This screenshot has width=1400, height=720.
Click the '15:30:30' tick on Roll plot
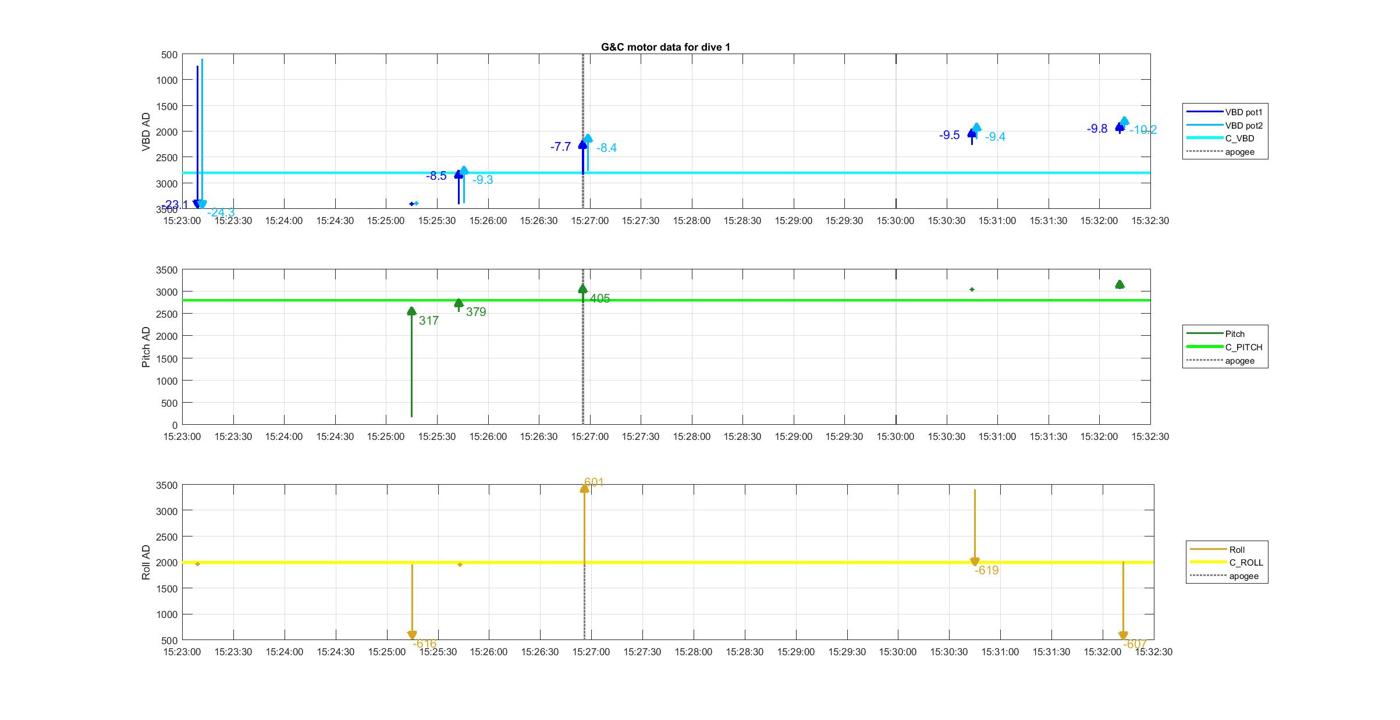[949, 652]
